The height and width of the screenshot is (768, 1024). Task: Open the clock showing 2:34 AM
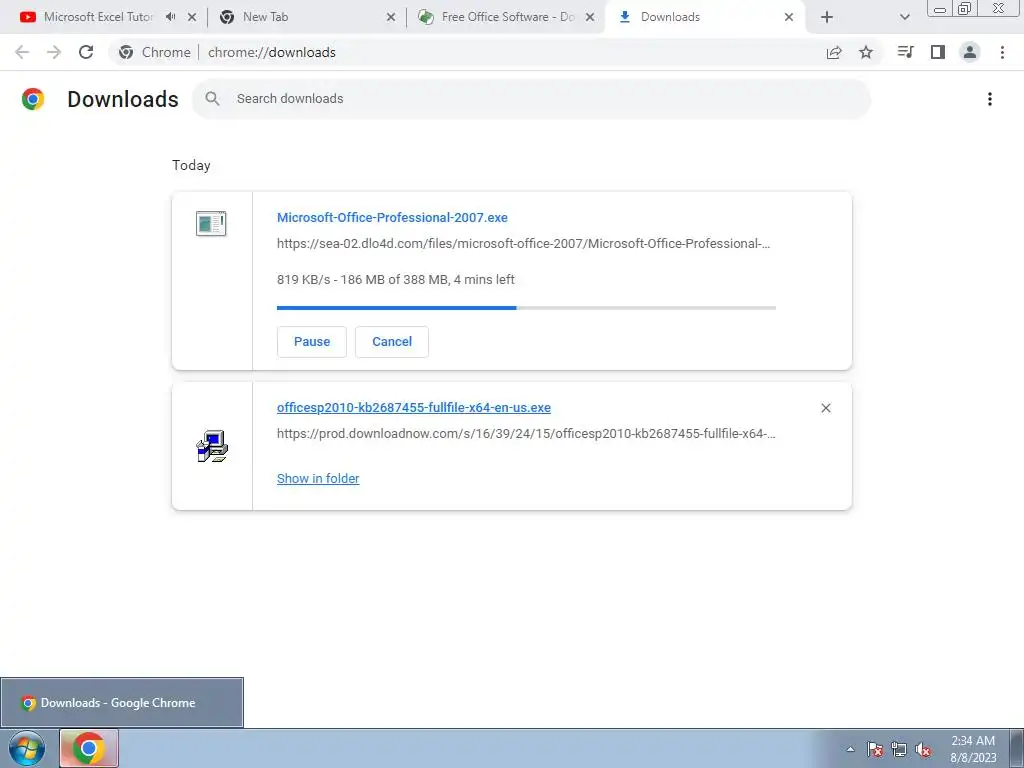(973, 748)
